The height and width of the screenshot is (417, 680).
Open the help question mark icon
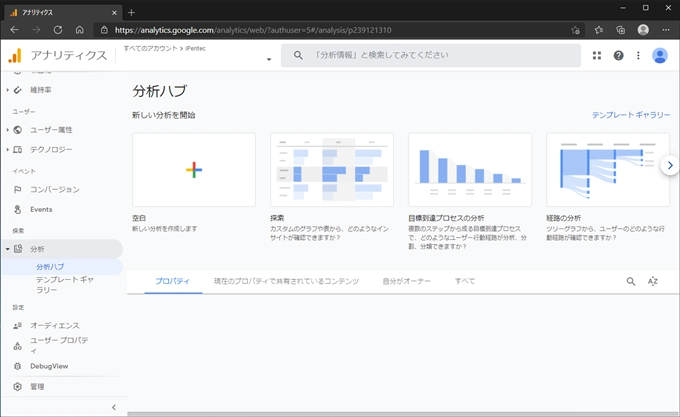(x=618, y=55)
